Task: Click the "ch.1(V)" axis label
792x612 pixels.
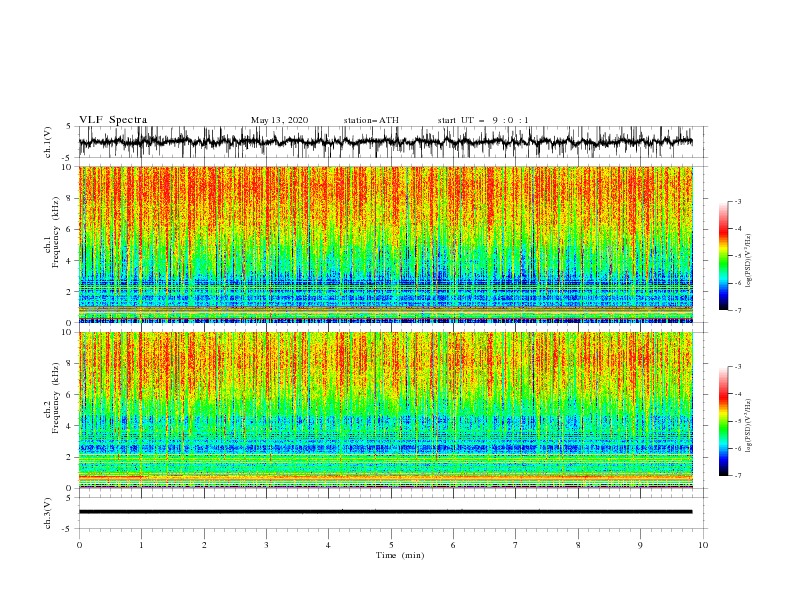Action: coord(48,142)
